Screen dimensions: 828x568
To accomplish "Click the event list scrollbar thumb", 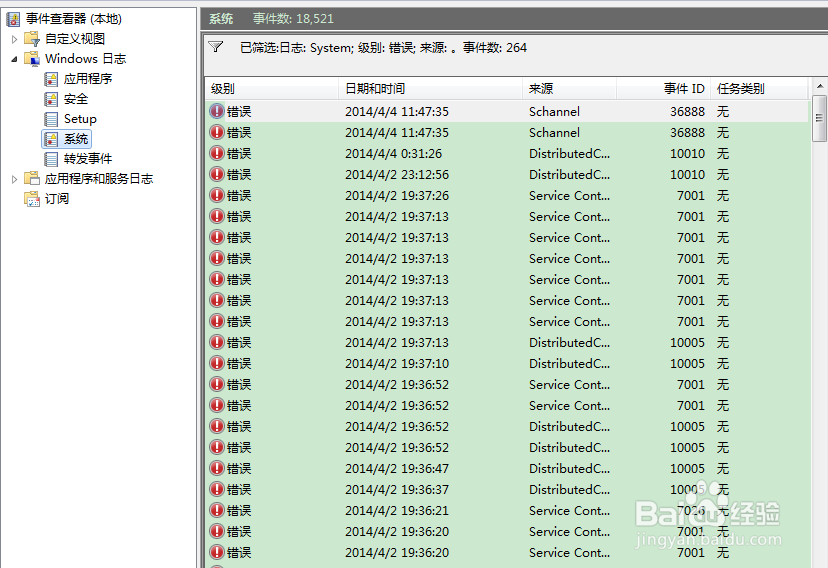I will point(820,118).
